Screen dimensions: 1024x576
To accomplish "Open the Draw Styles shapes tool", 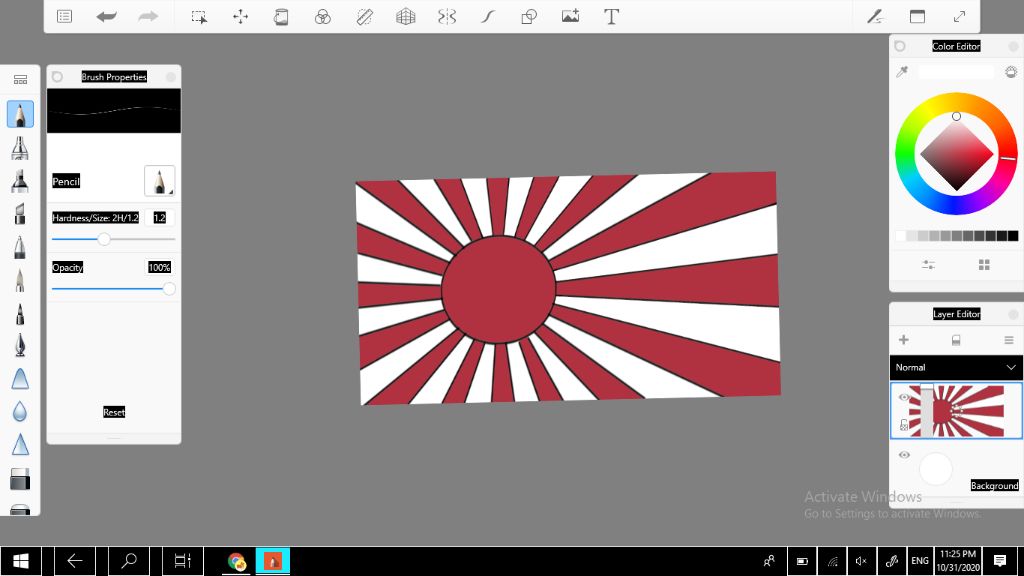I will coord(529,16).
